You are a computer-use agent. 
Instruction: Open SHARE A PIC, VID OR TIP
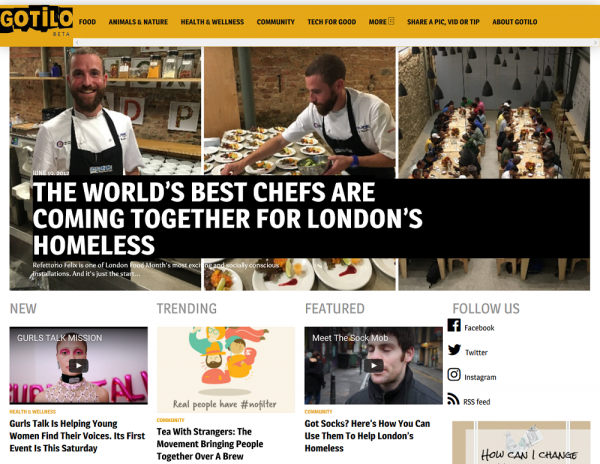point(443,22)
